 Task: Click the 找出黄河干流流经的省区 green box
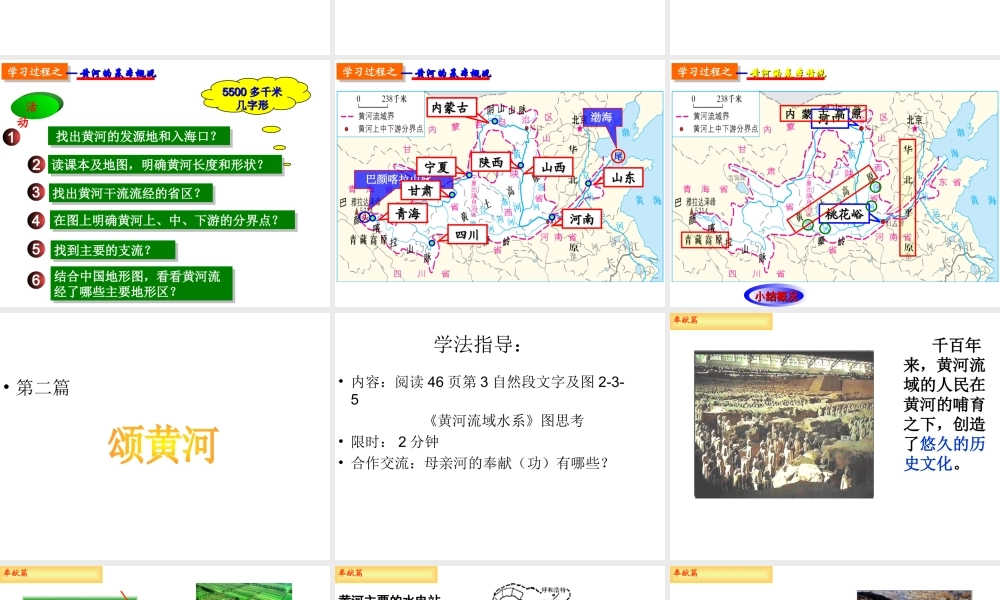(131, 193)
